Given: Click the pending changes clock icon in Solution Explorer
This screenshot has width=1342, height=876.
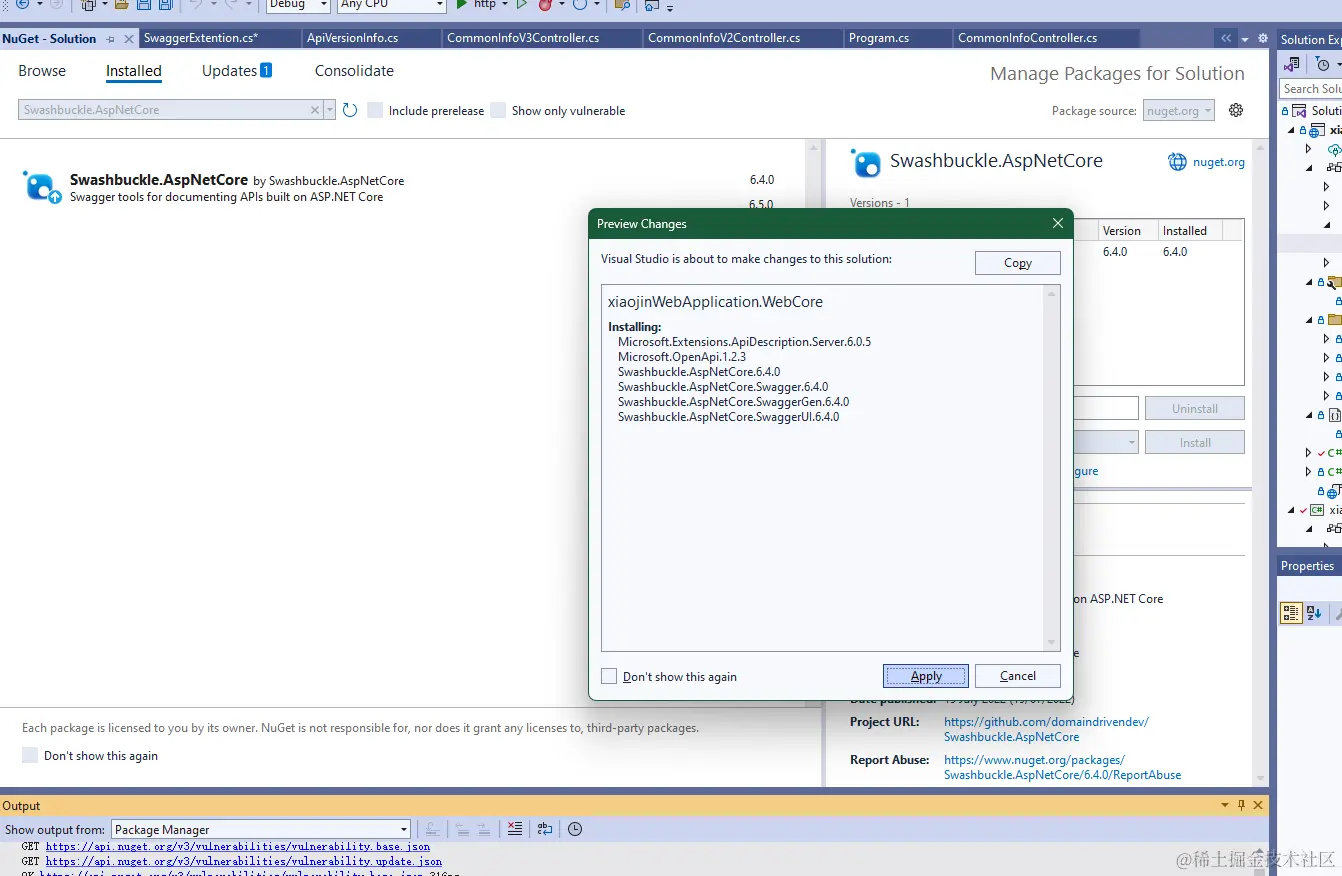Looking at the screenshot, I should point(1323,64).
